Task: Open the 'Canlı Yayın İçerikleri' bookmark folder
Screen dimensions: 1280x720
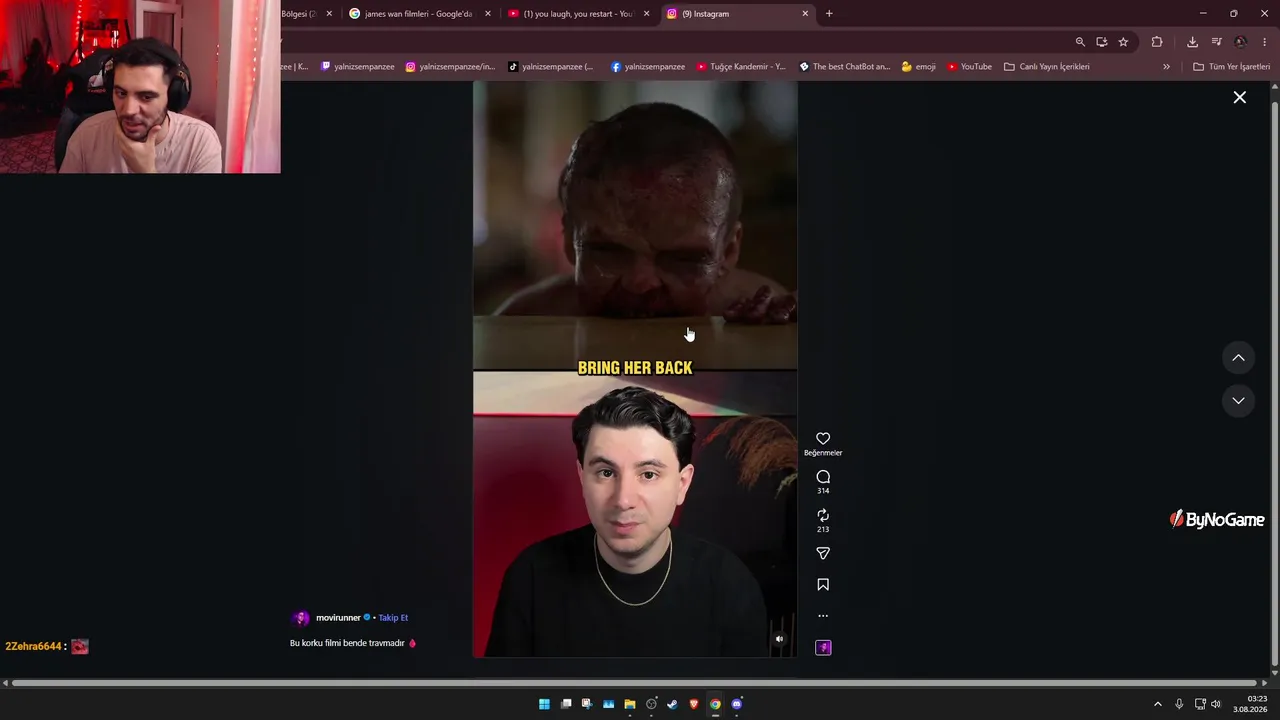Action: (1047, 67)
